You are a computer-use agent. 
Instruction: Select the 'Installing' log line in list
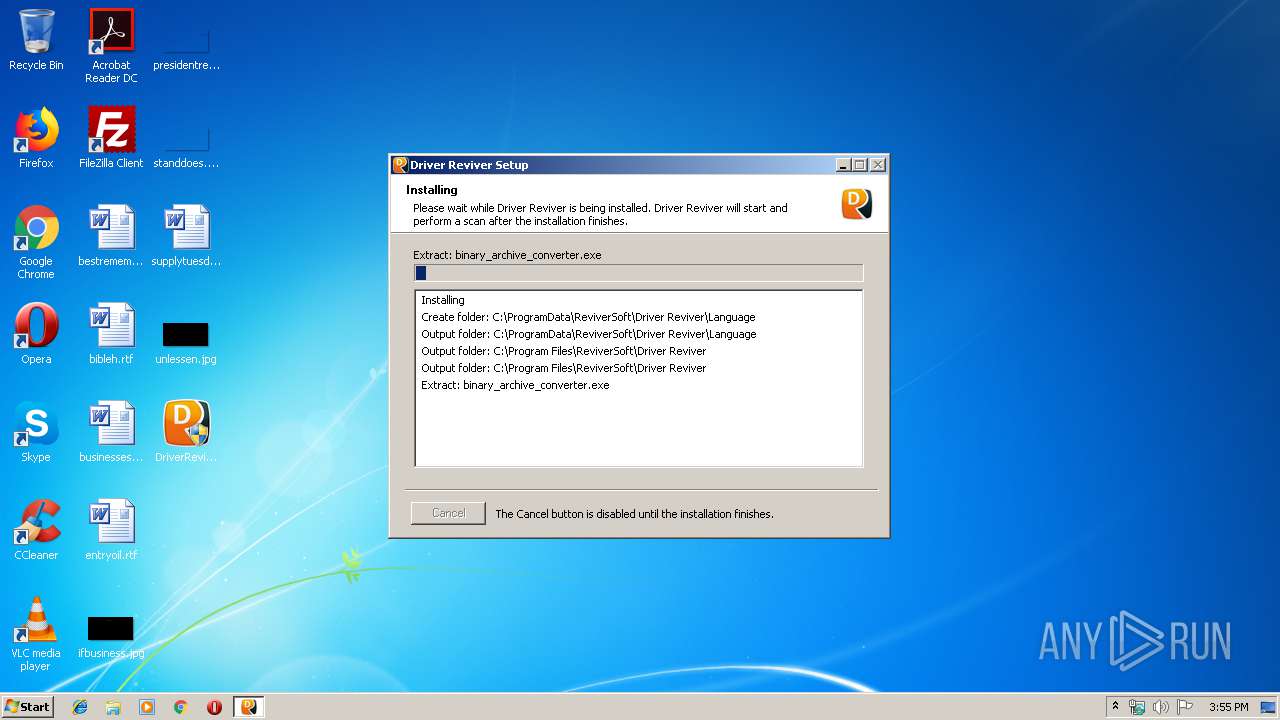coord(443,300)
